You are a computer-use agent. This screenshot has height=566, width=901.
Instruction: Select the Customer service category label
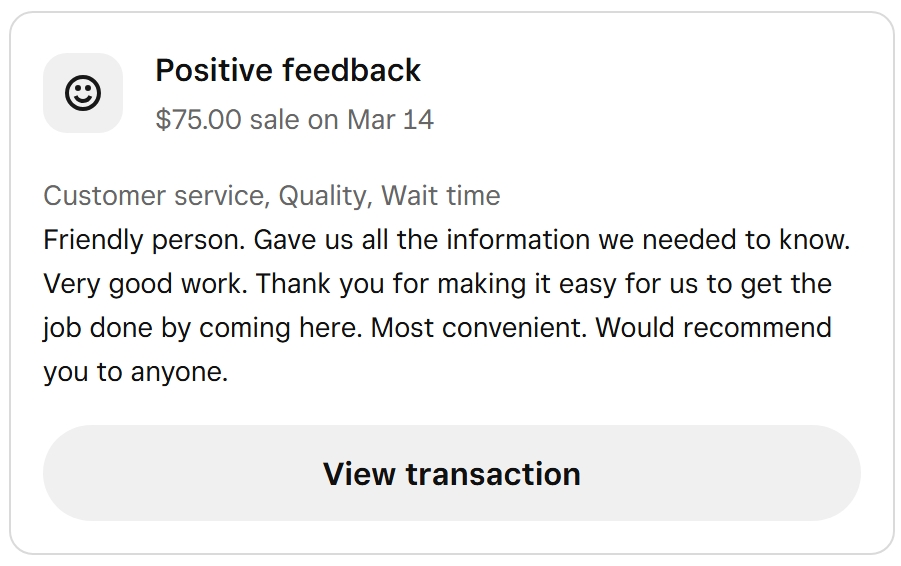click(155, 195)
